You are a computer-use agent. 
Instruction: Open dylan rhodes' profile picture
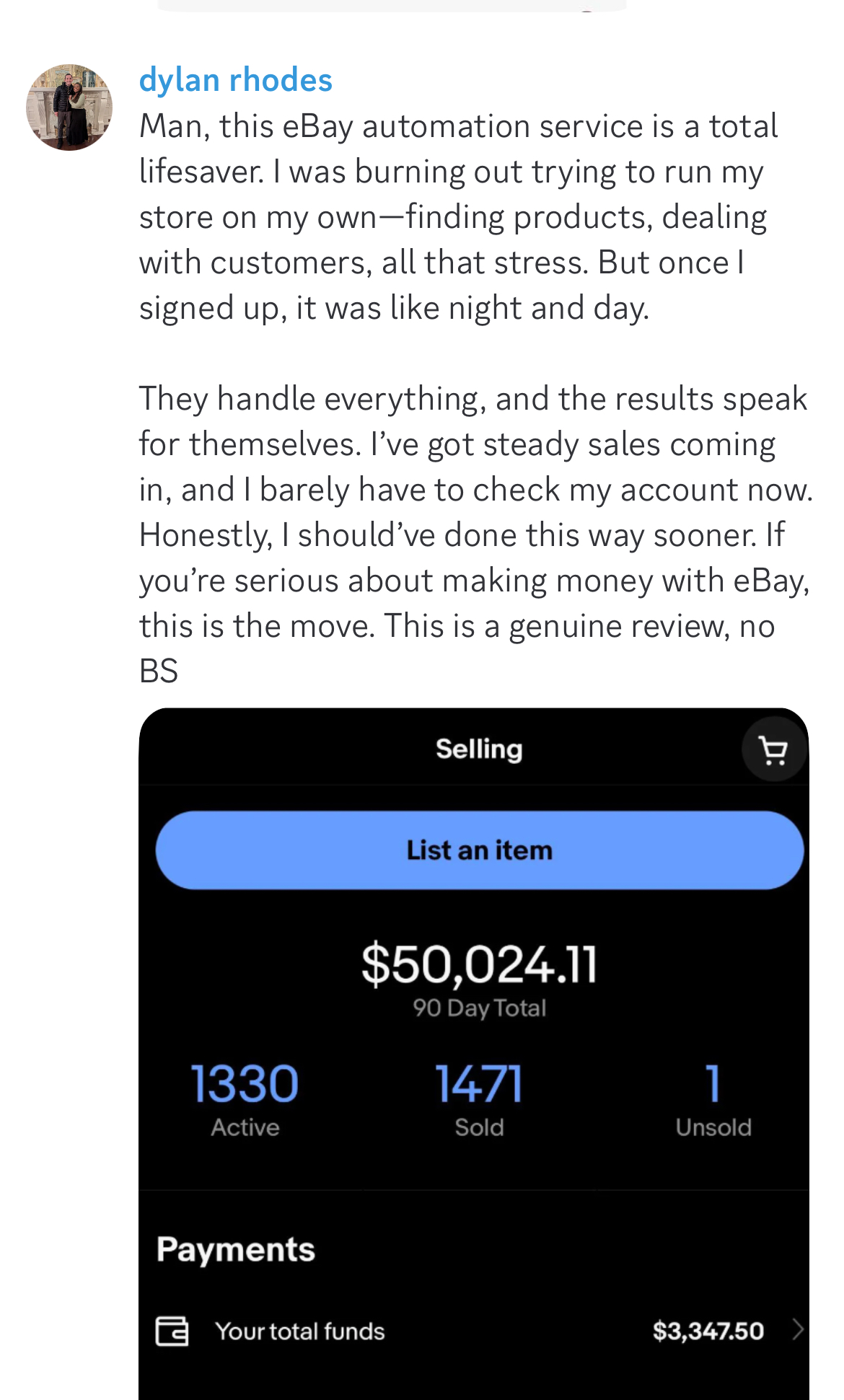(x=69, y=107)
